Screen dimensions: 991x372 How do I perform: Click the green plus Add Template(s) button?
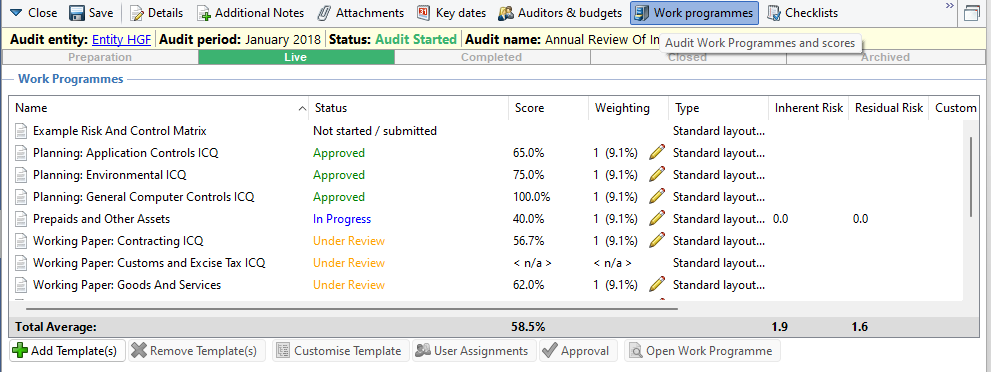[68, 351]
